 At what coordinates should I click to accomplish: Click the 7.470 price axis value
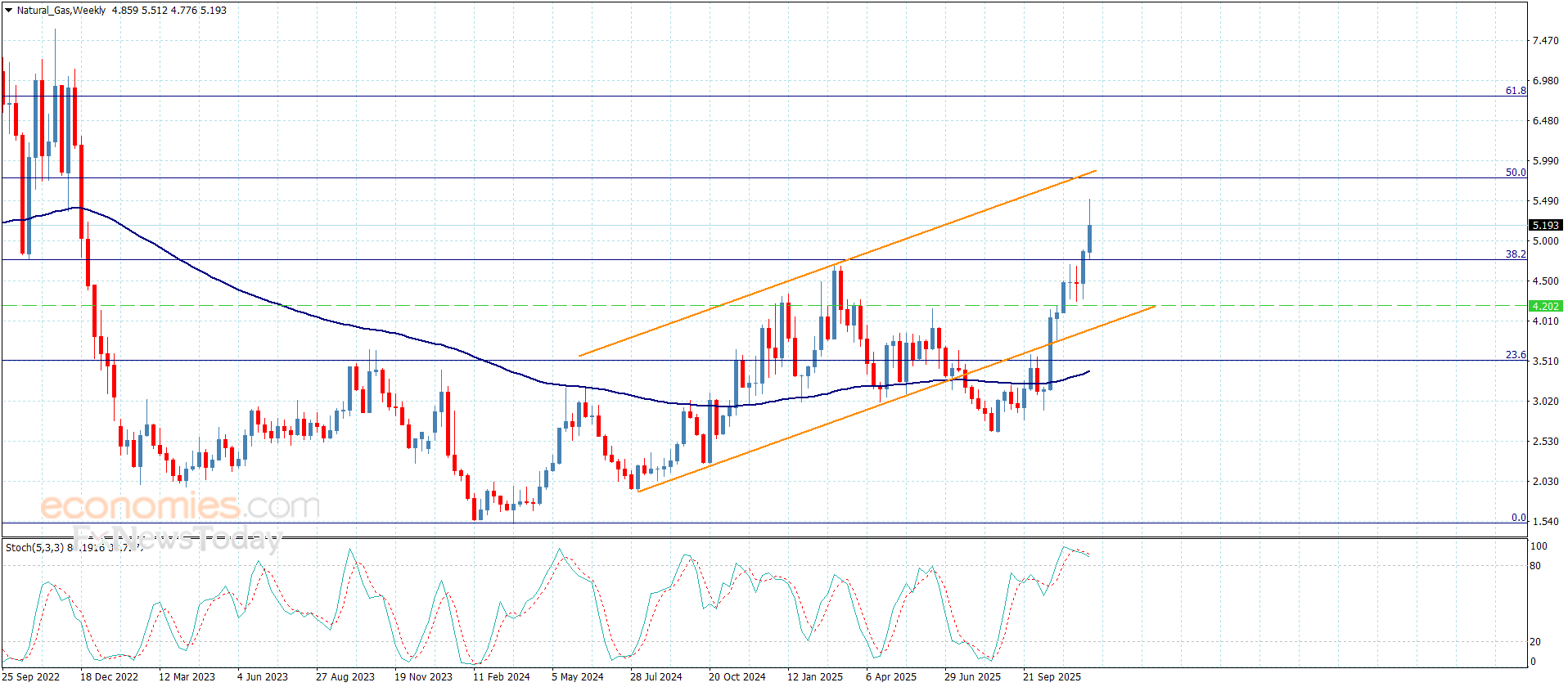(x=1545, y=41)
